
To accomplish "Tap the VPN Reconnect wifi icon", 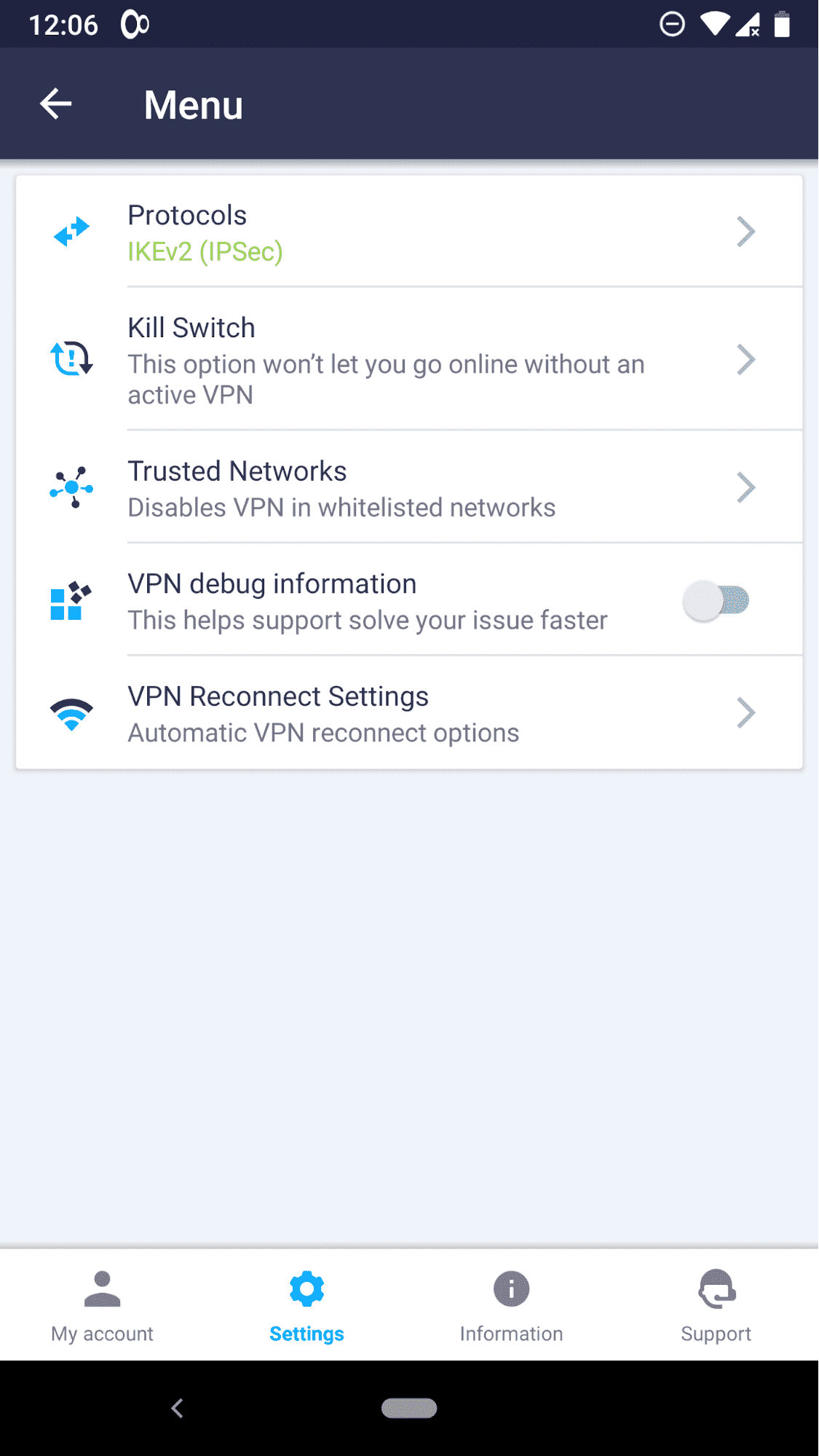I will [x=71, y=714].
